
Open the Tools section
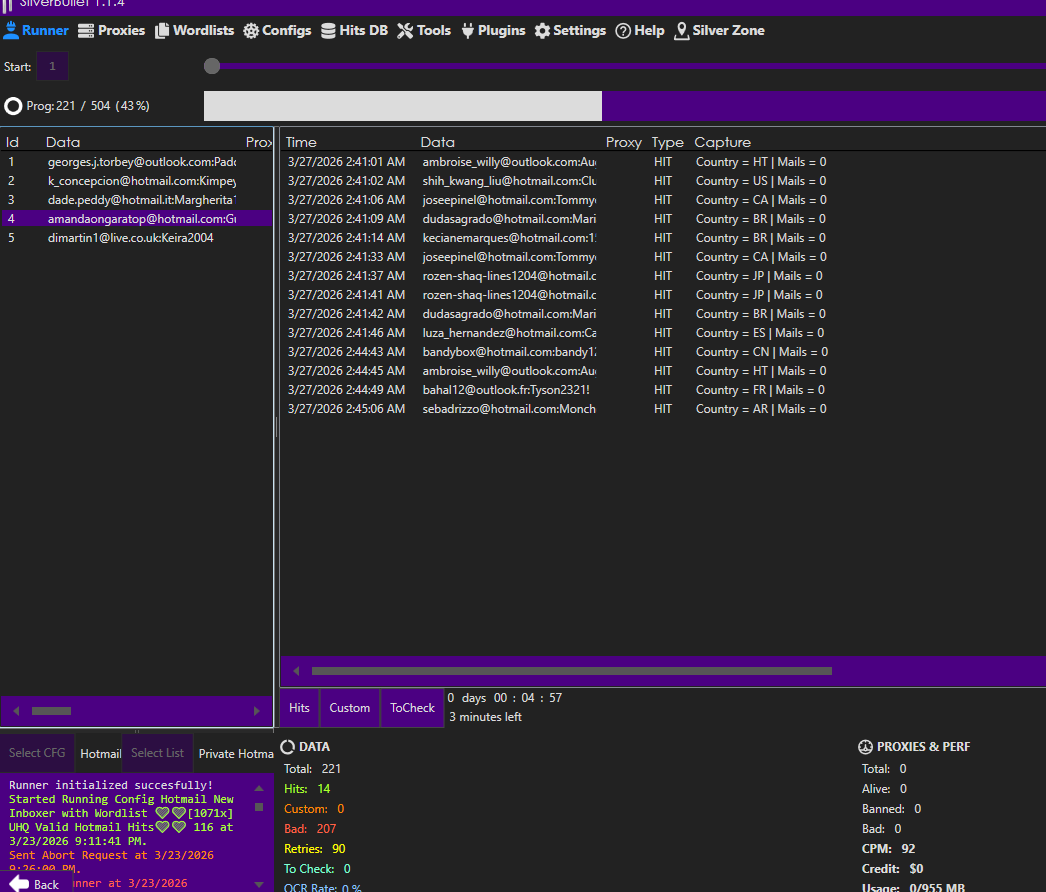424,31
